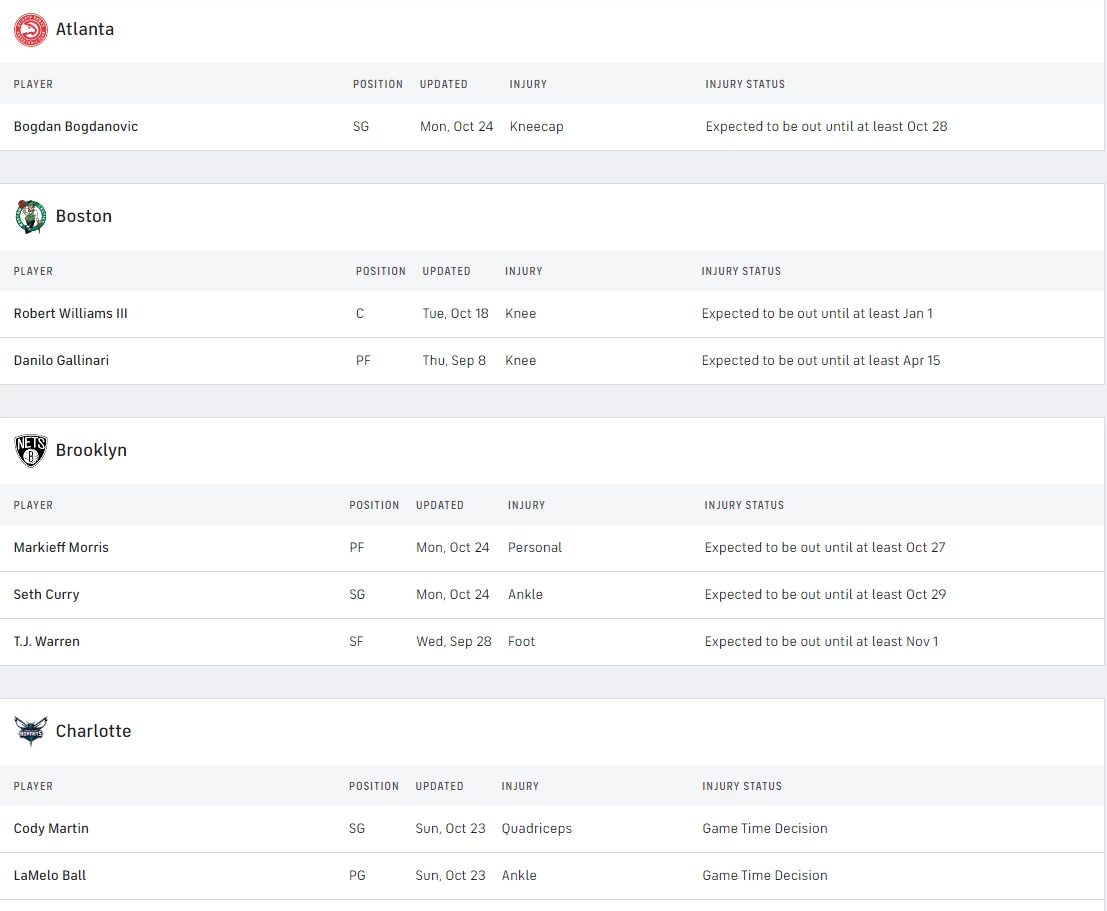Click 'Tue, Oct 18' update date
1107x911 pixels.
[455, 314]
